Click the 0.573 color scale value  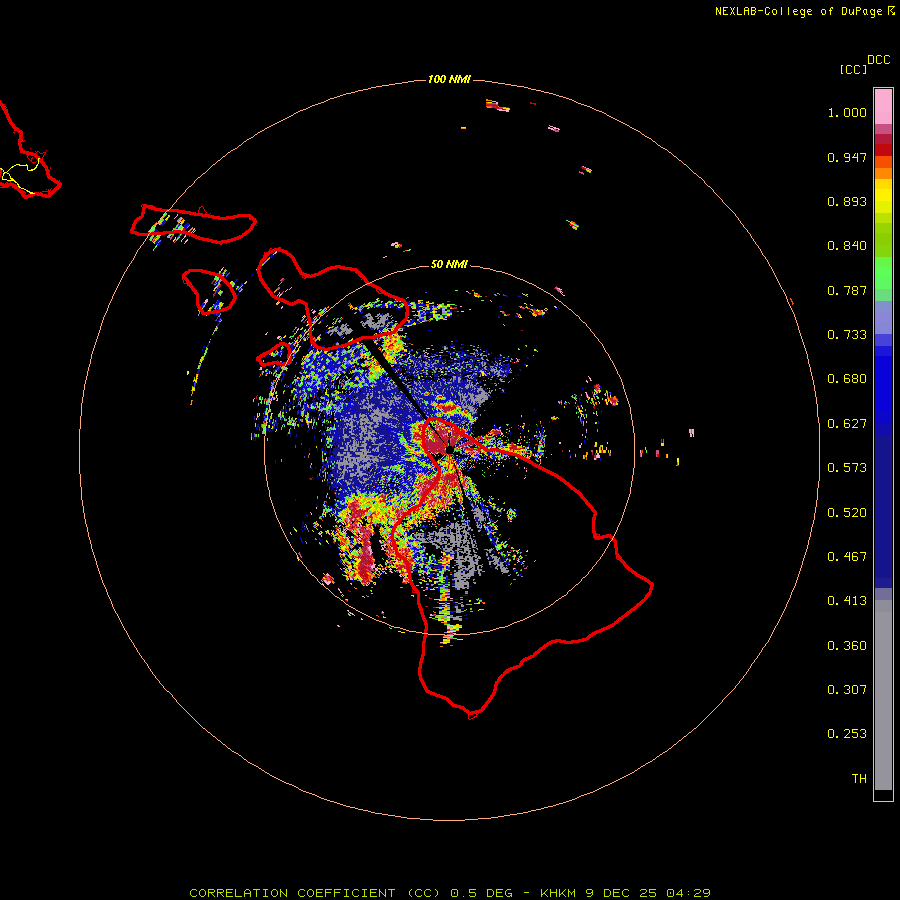(847, 468)
